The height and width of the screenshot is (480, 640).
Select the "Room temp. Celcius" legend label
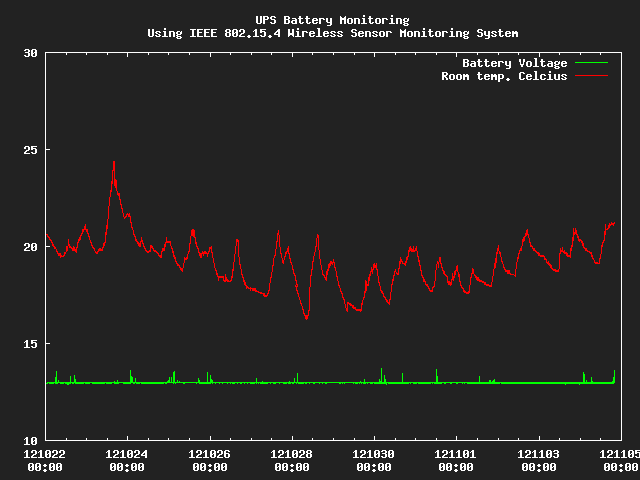(504, 76)
